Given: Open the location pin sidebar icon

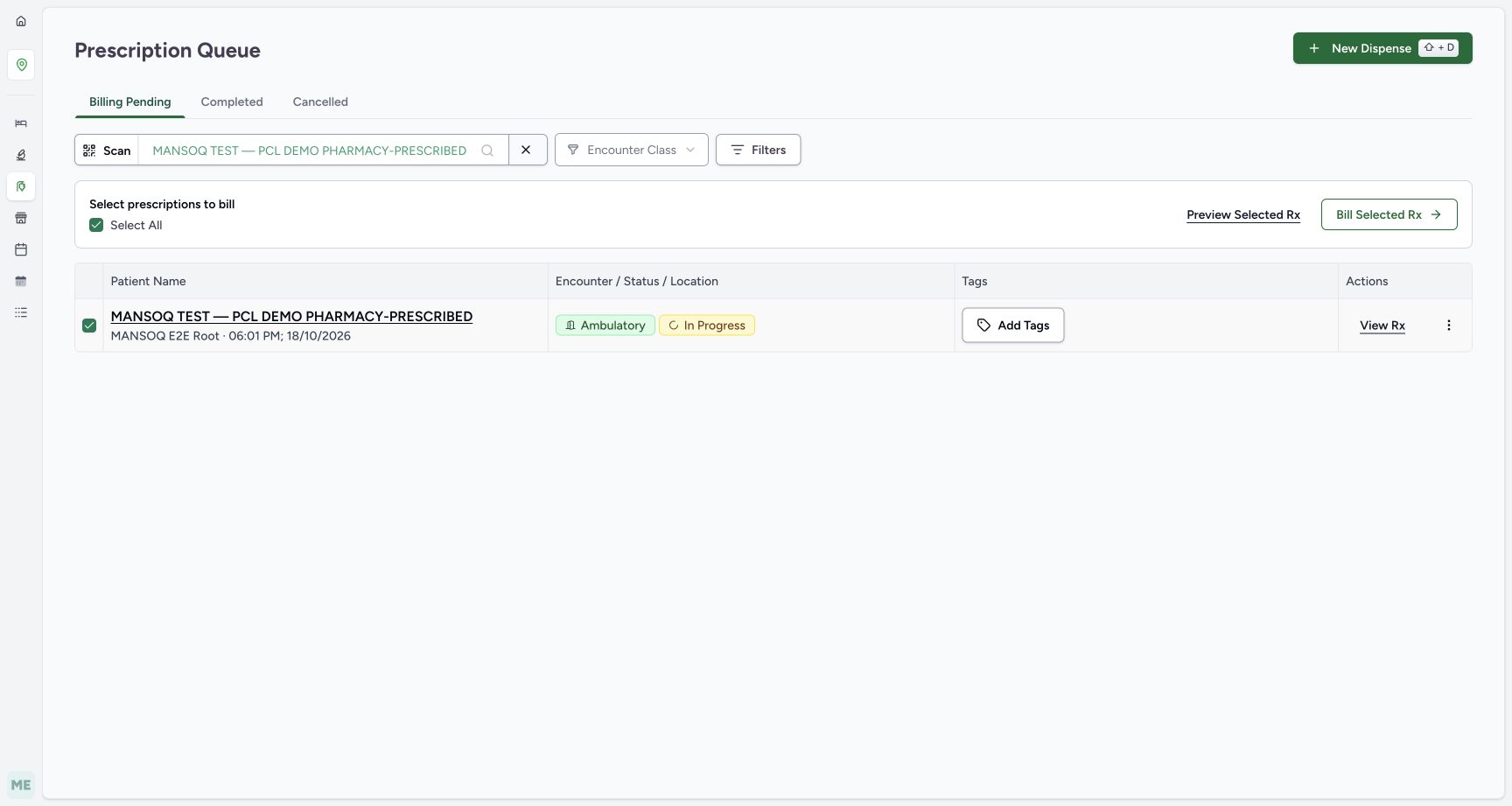Looking at the screenshot, I should (x=21, y=65).
